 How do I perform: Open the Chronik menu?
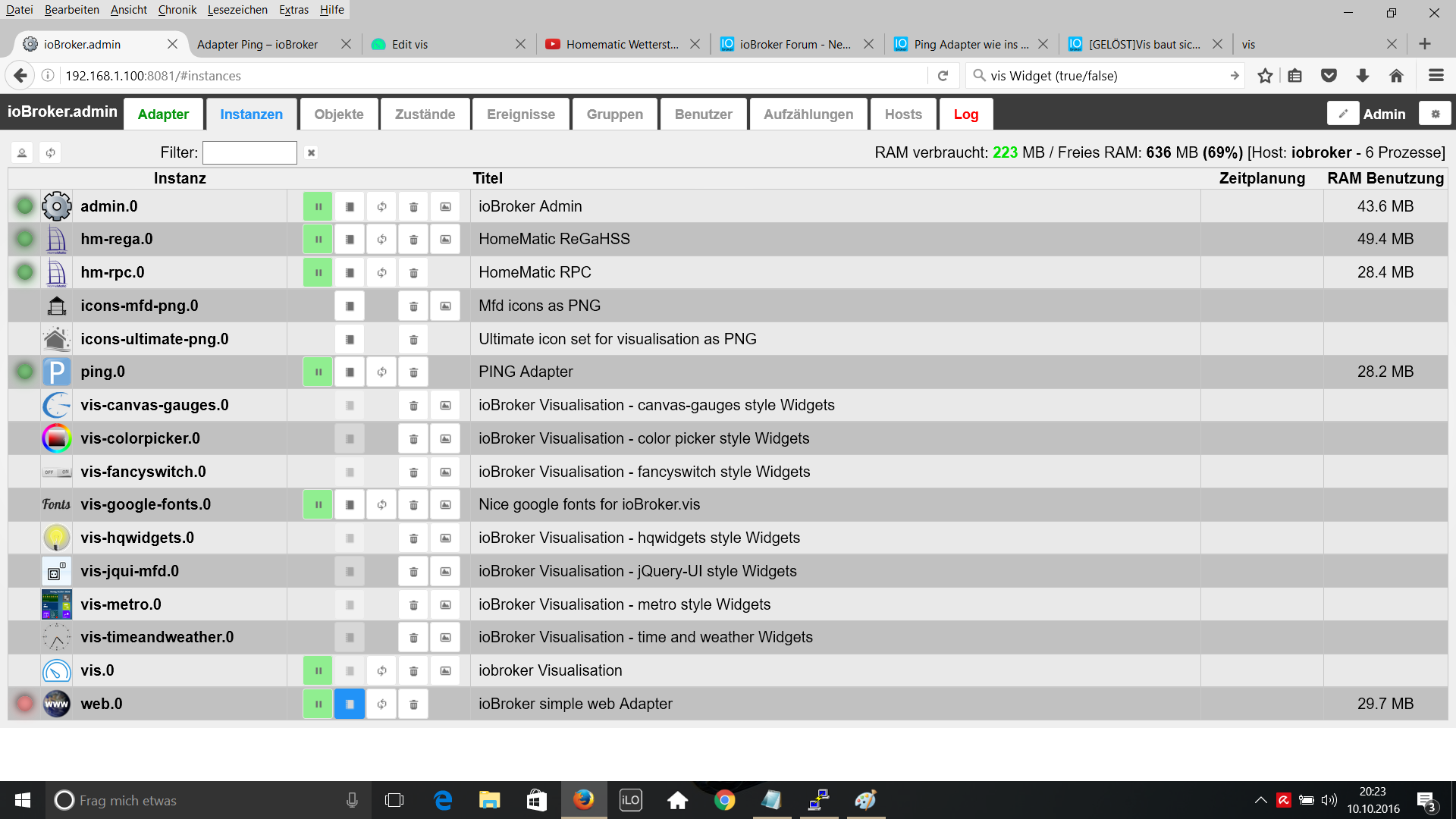[177, 10]
